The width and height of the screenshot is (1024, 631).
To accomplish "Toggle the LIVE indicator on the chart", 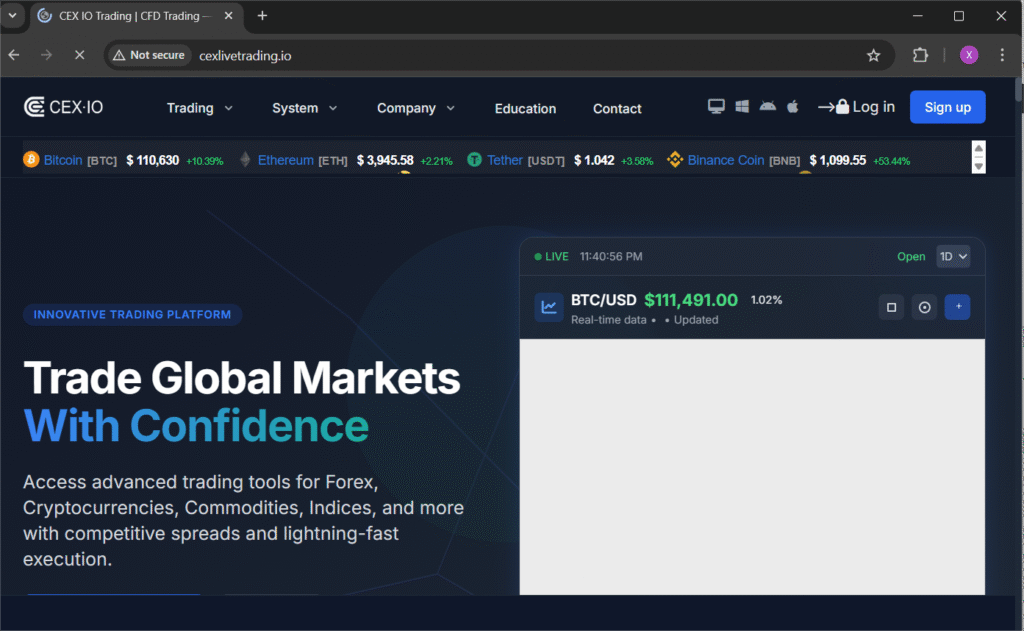I will pos(549,256).
